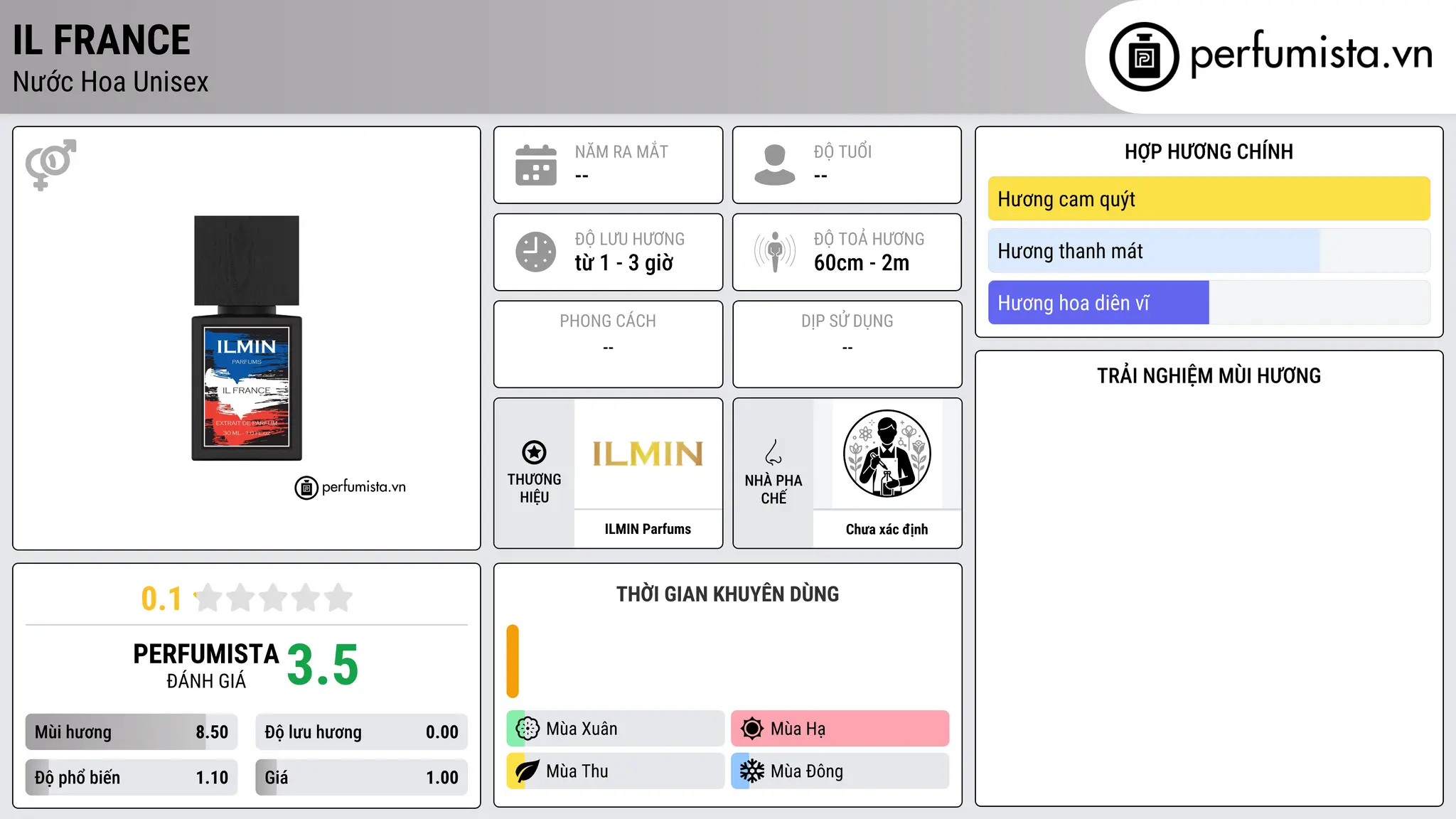Click the sun icon for Mùa Hạ
The image size is (1456, 819).
pos(751,729)
